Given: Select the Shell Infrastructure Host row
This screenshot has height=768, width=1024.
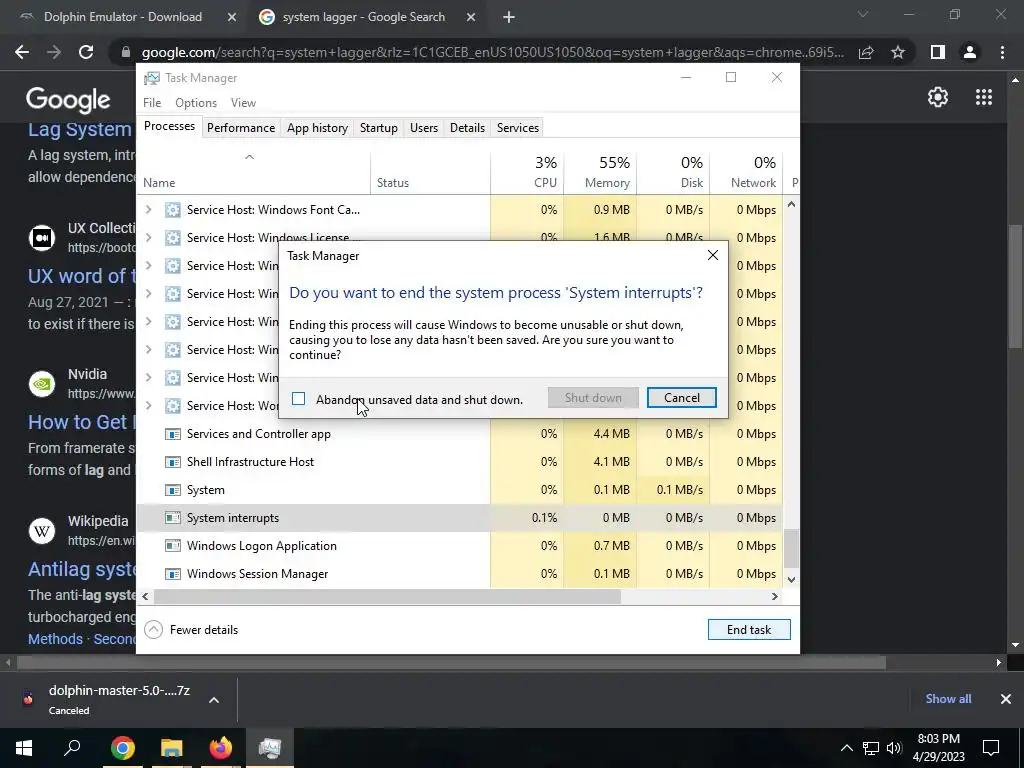Looking at the screenshot, I should pos(459,462).
